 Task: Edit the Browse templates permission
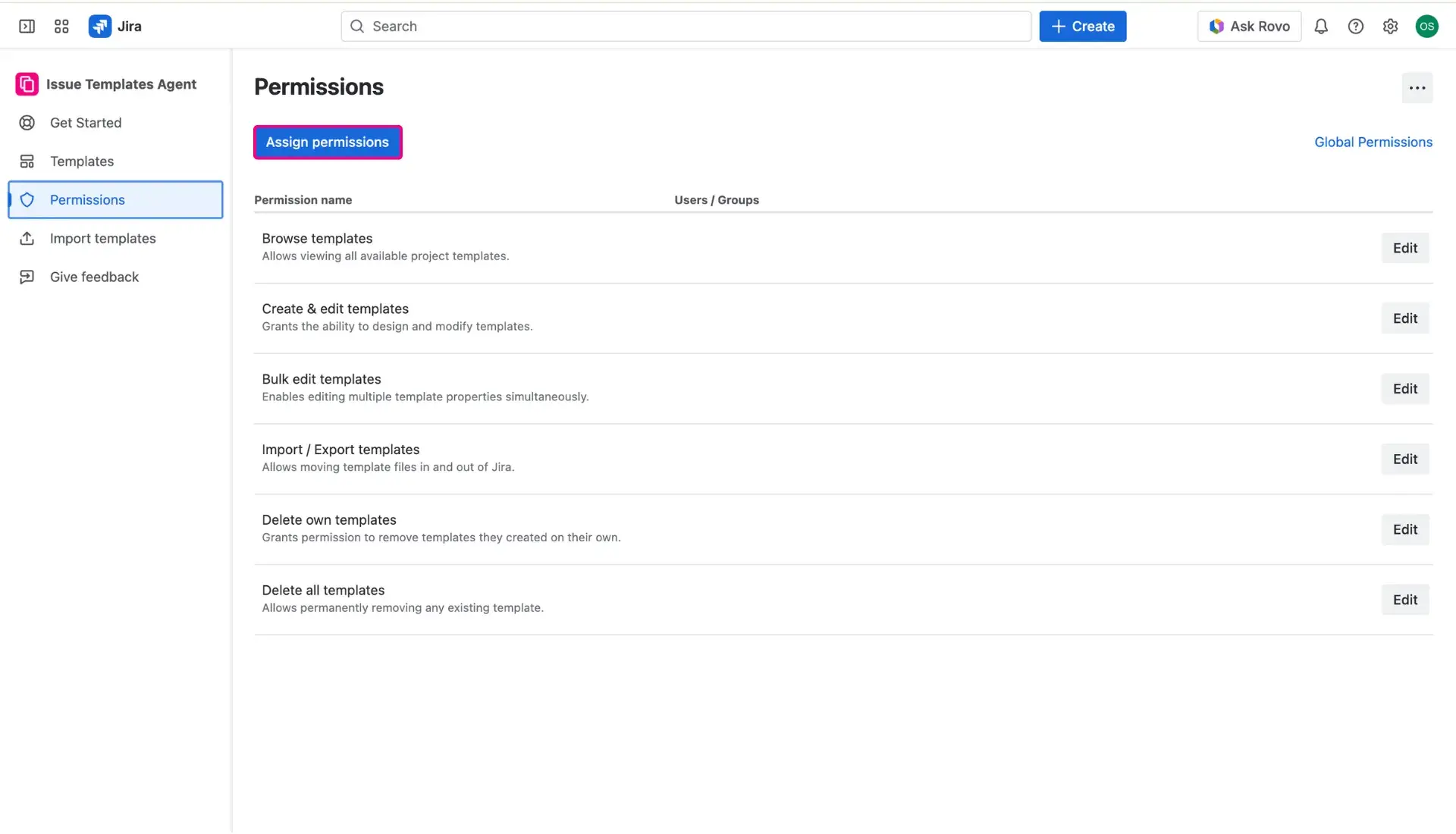coord(1404,247)
